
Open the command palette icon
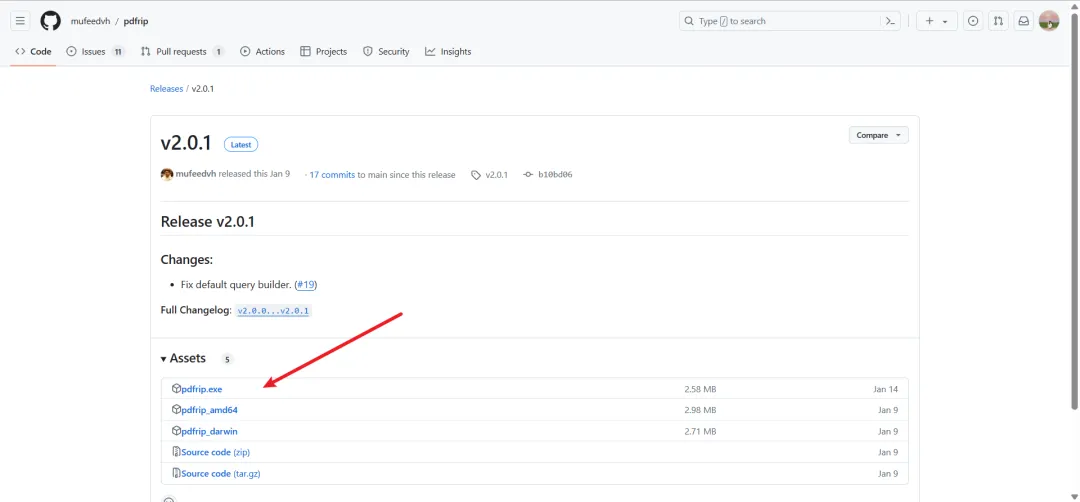(x=891, y=21)
